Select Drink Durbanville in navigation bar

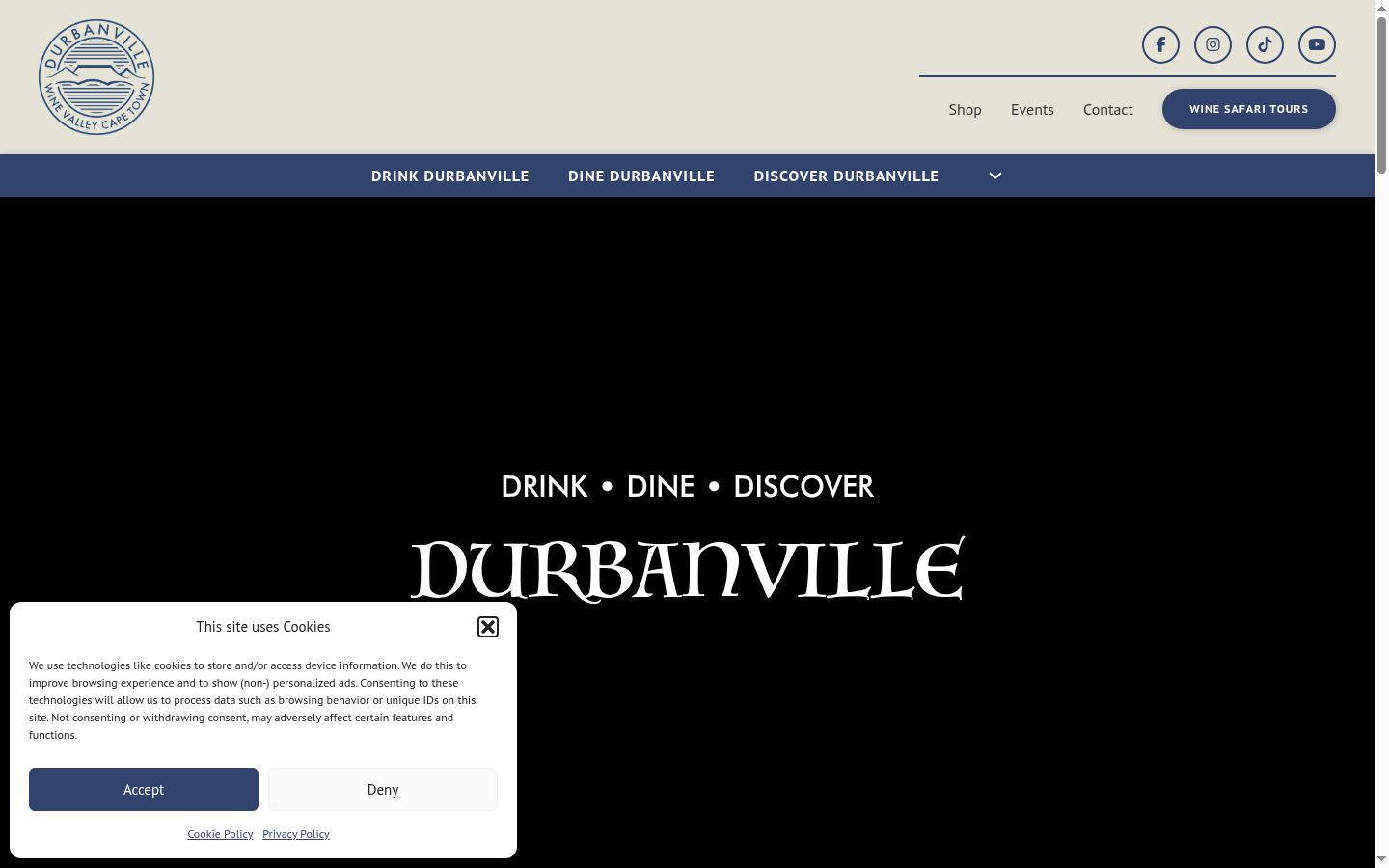450,176
